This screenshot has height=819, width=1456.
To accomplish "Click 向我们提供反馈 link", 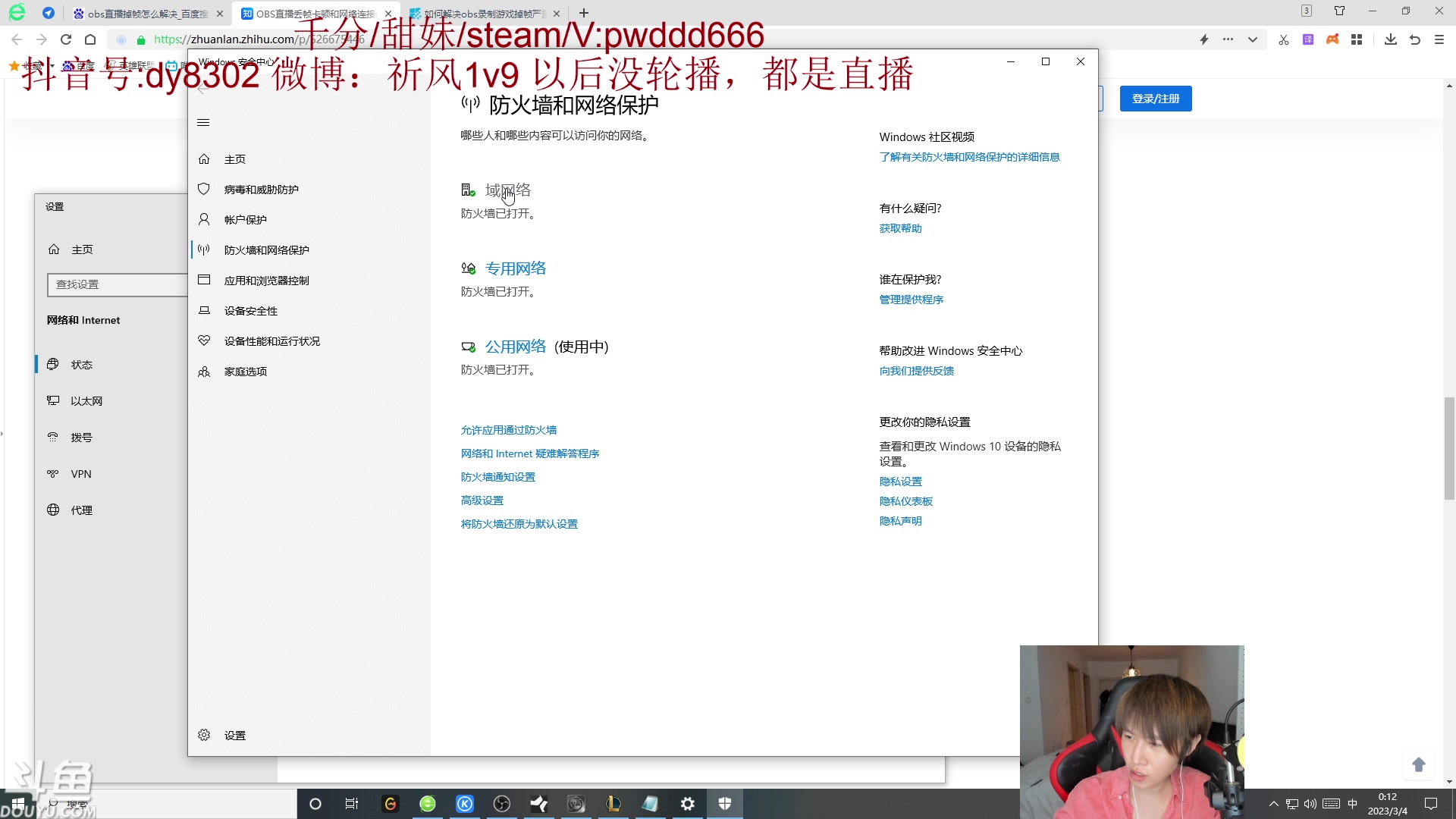I will 917,371.
